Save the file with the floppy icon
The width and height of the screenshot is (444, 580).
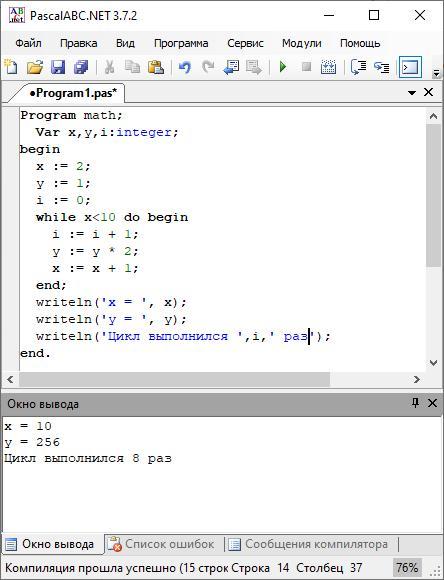pyautogui.click(x=58, y=67)
